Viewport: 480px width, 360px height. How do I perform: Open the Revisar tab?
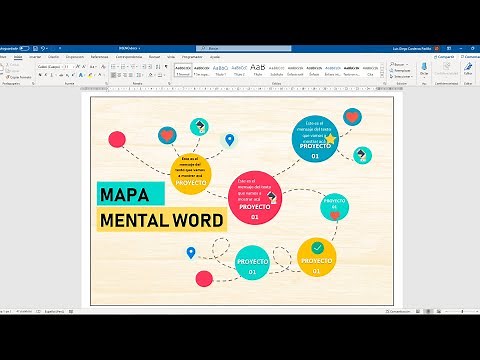(154, 57)
